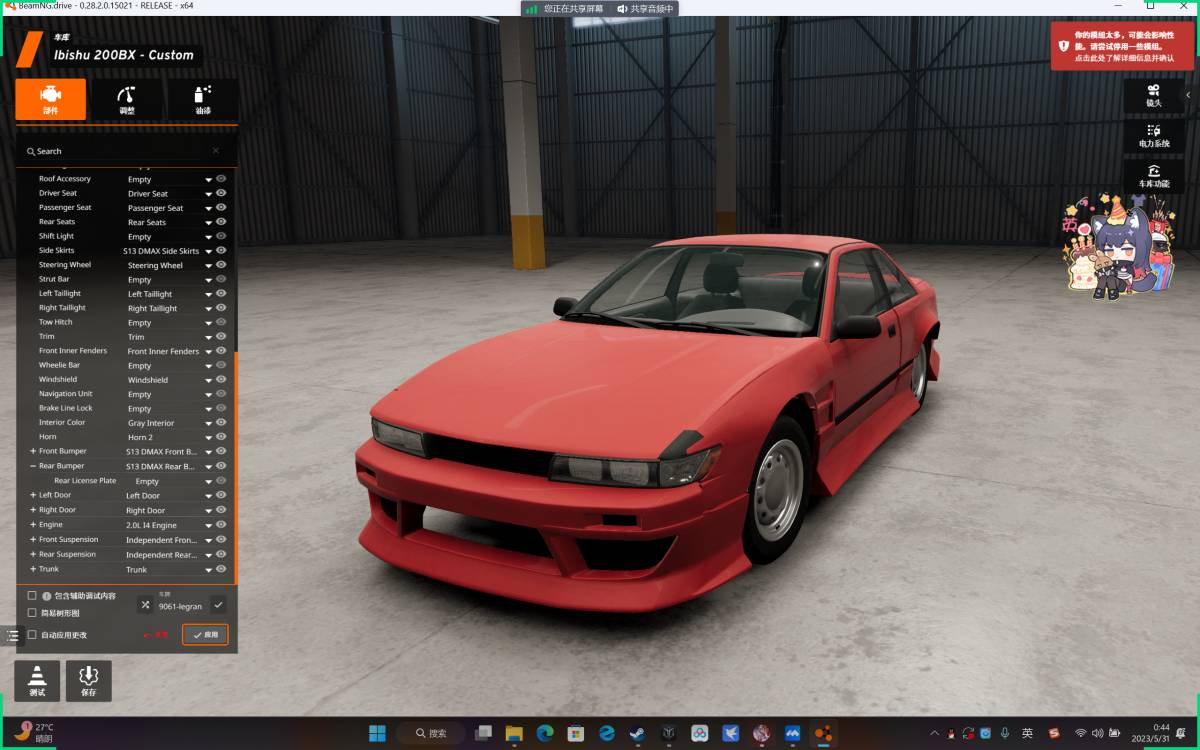This screenshot has height=750, width=1200.
Task: Hide the Side Skirts part
Action: [221, 250]
